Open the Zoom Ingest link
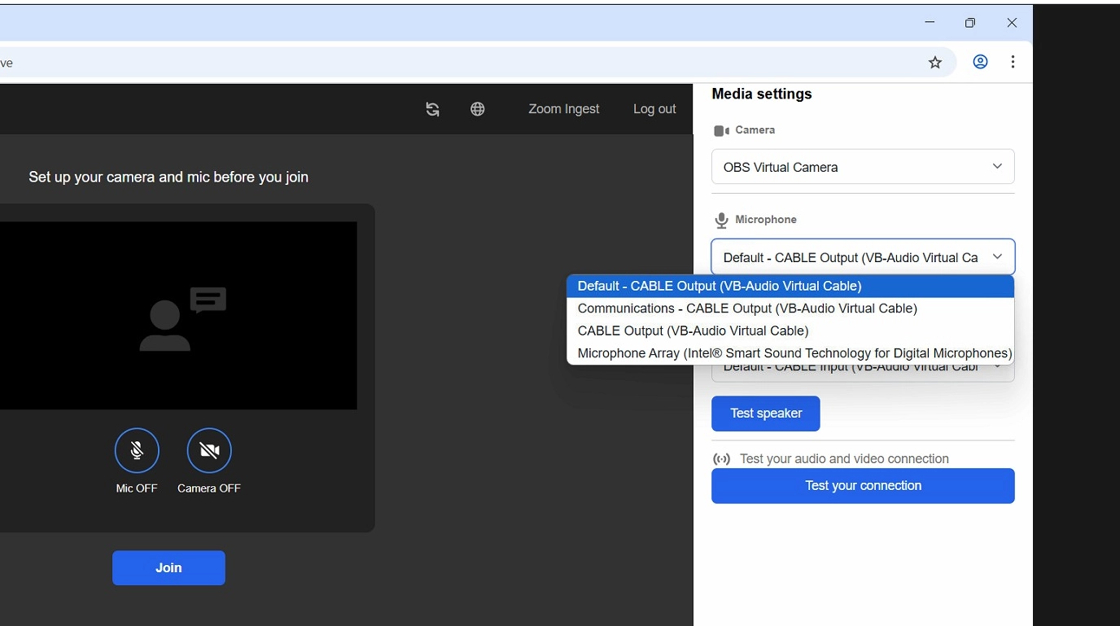1120x626 pixels. (x=564, y=109)
